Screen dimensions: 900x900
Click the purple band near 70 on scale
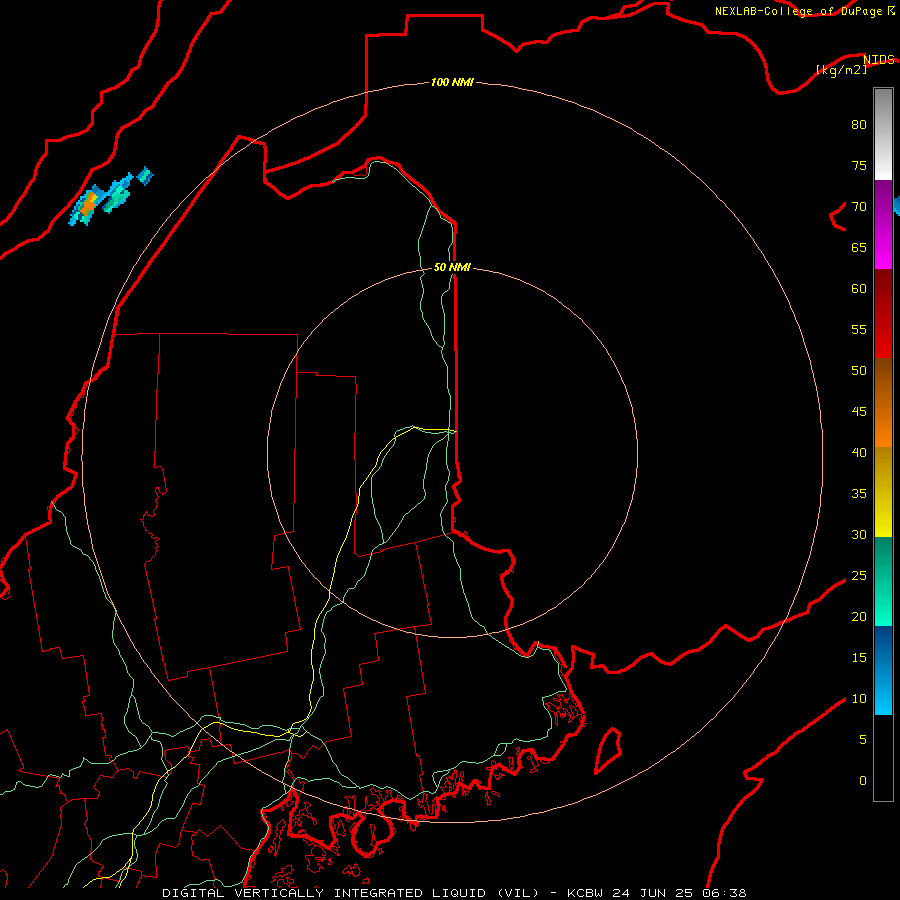click(x=883, y=201)
